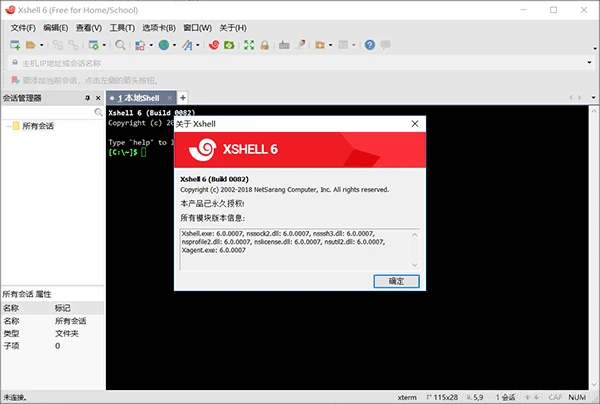This screenshot has height=404, width=600.
Task: Click the Connect chain-link toolbar icon
Action: point(58,45)
